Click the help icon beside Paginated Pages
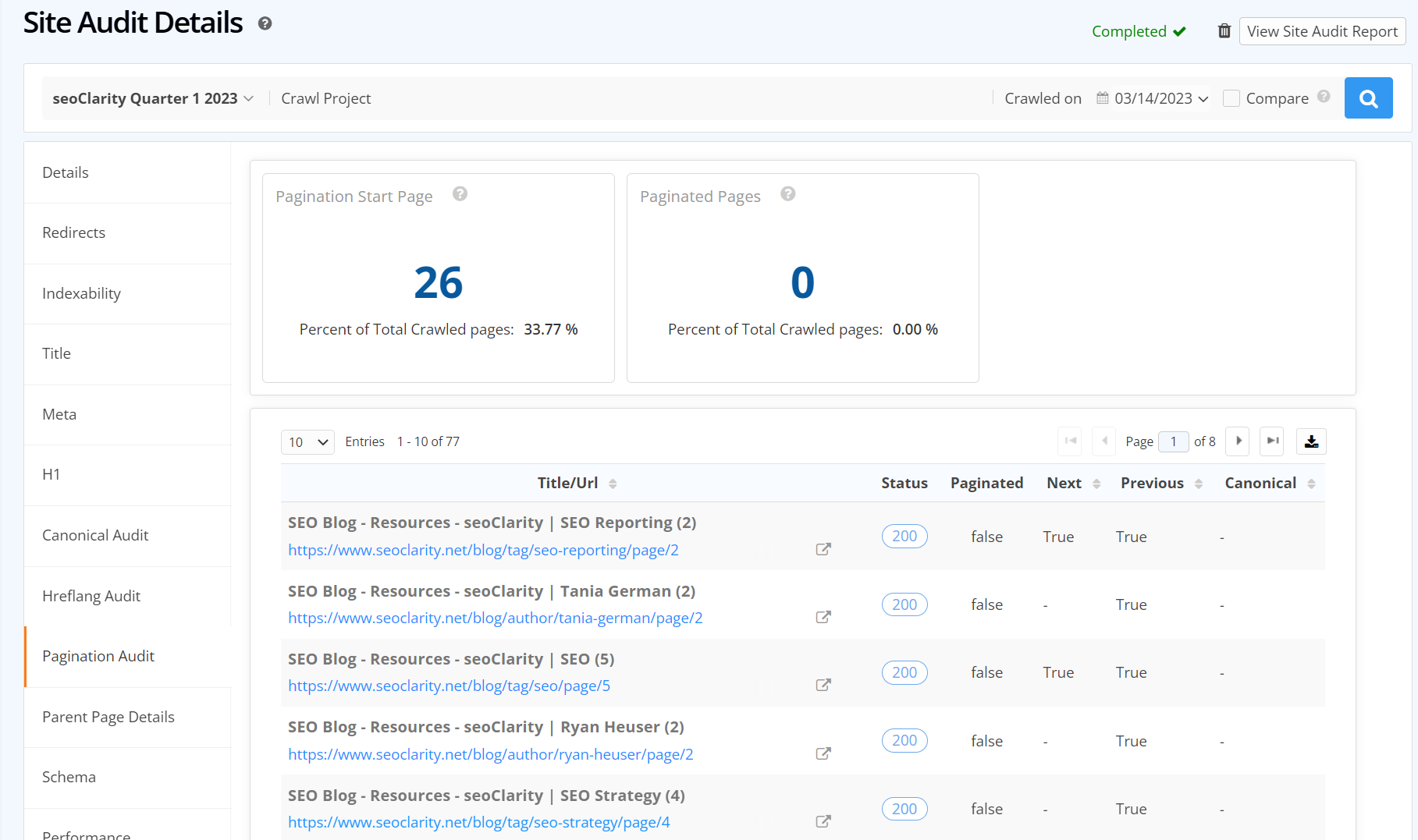 pos(788,194)
